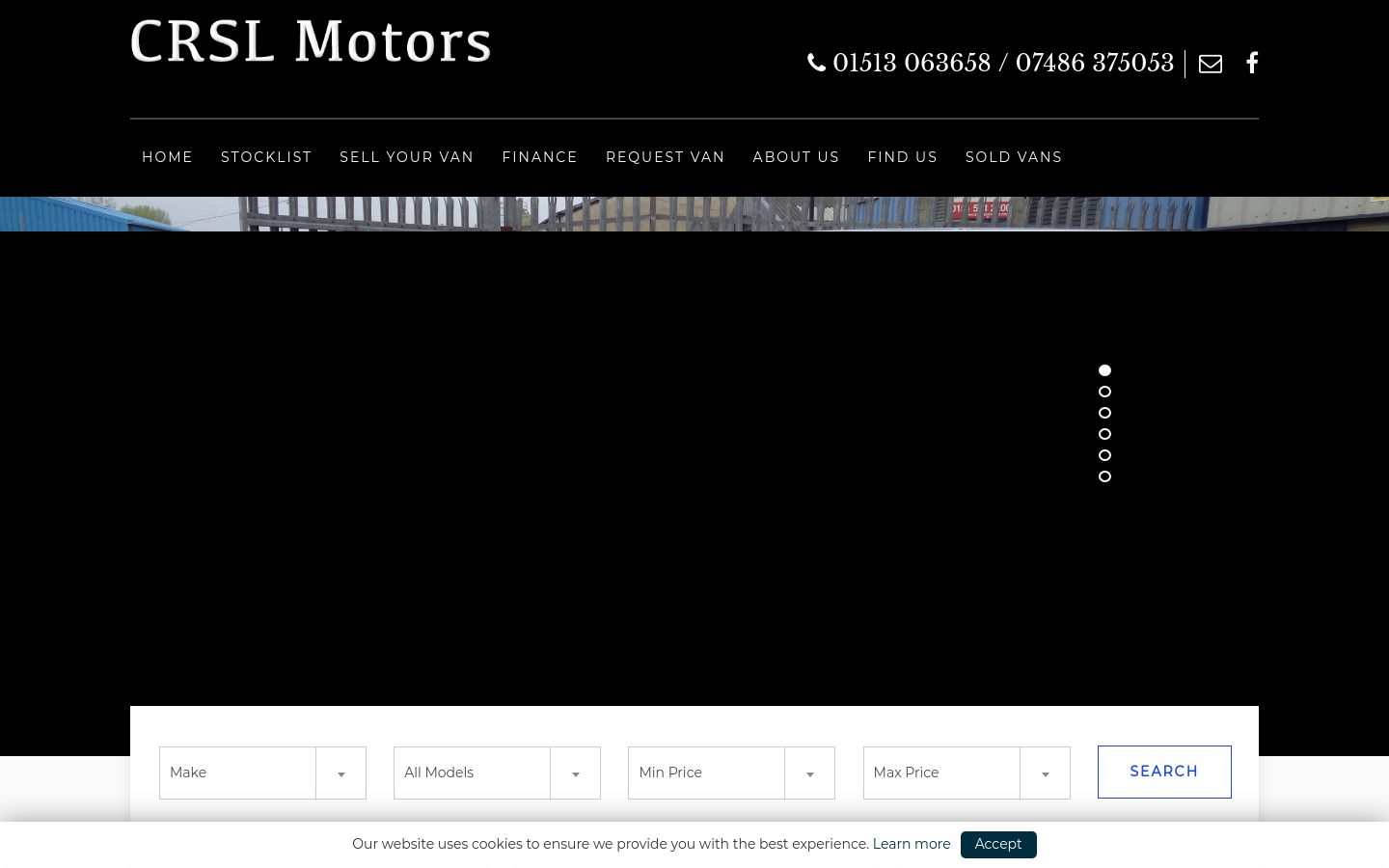Screen dimensions: 1389x868
Task: Open the Facebook page icon
Action: tap(1252, 63)
